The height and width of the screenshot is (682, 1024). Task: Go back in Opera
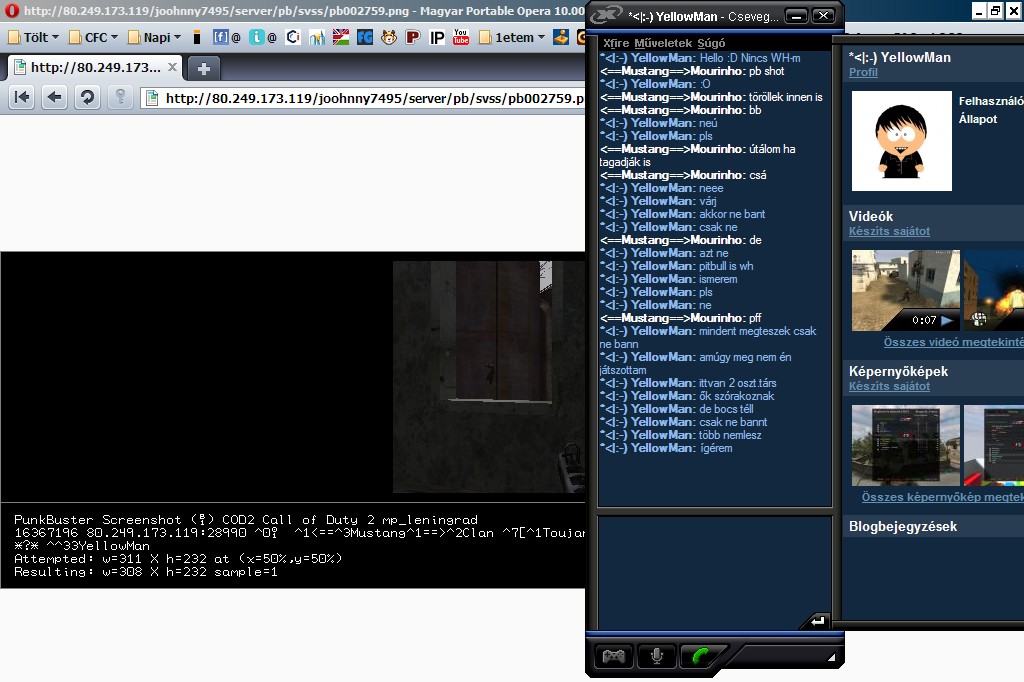(x=54, y=97)
